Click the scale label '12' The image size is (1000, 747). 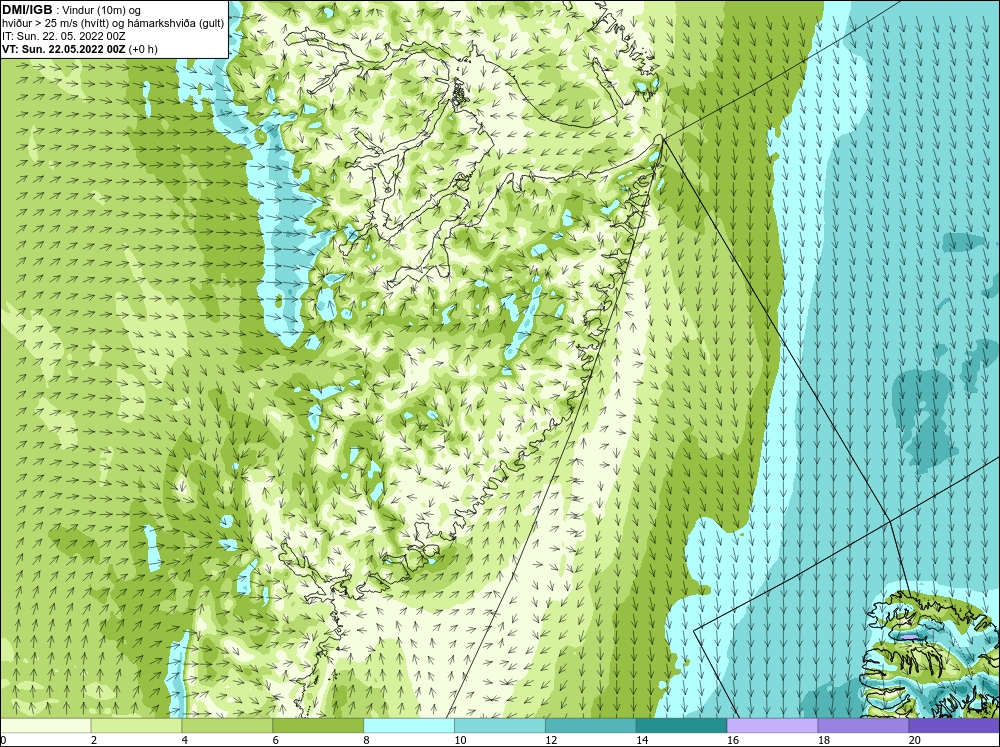tap(551, 740)
